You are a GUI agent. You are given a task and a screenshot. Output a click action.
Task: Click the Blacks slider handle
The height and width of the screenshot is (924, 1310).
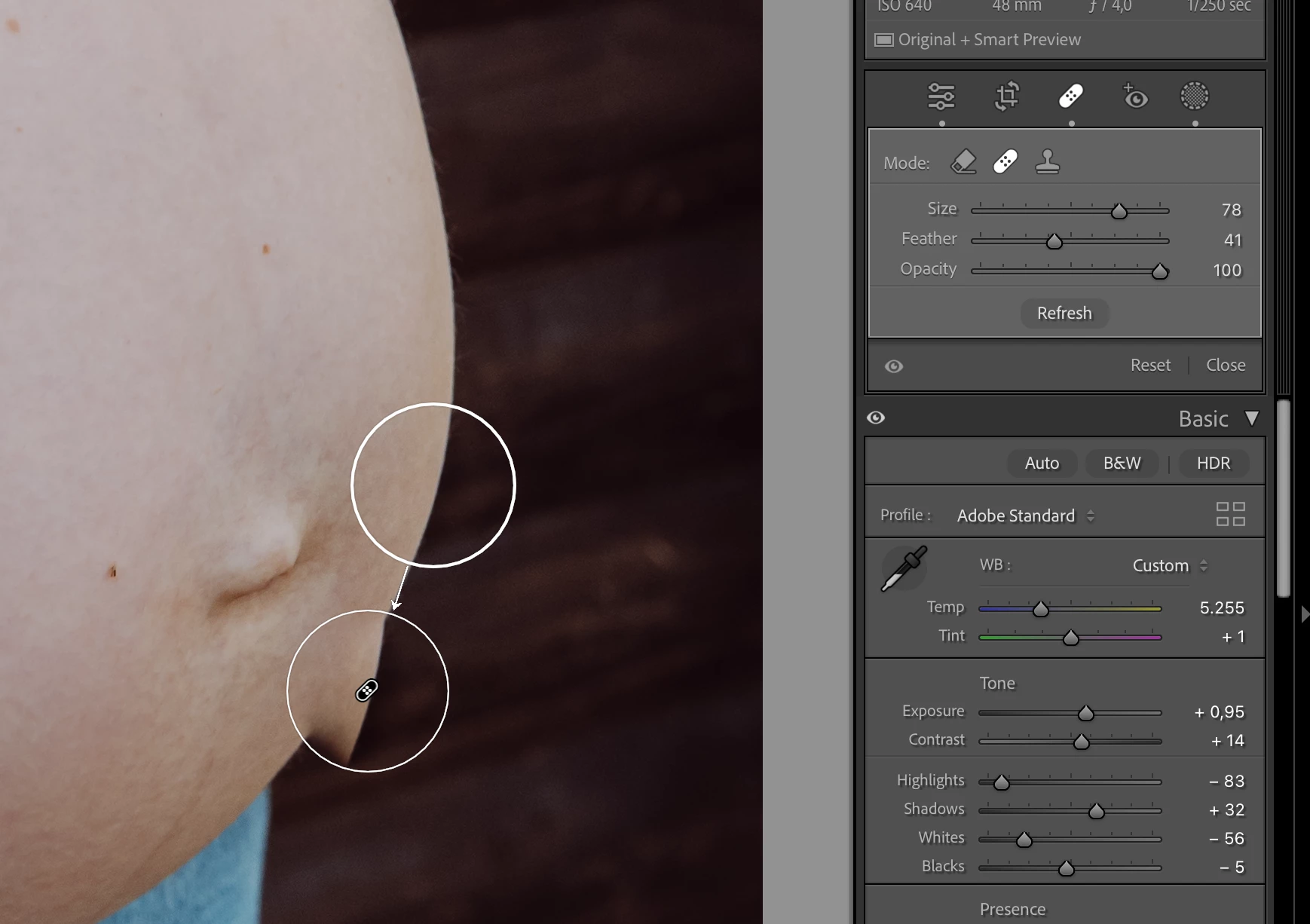(x=1066, y=869)
